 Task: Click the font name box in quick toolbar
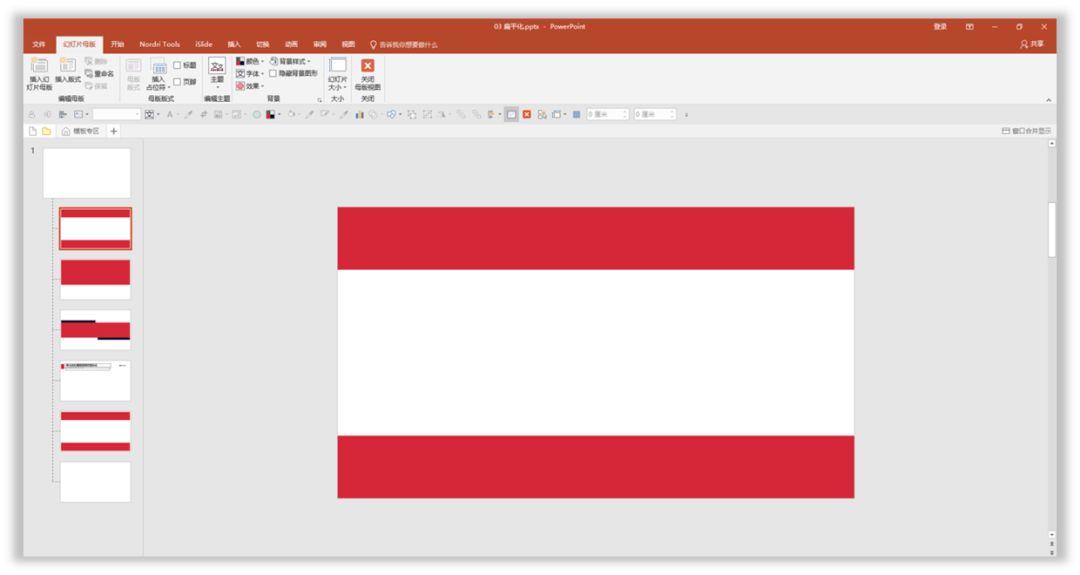tap(116, 114)
